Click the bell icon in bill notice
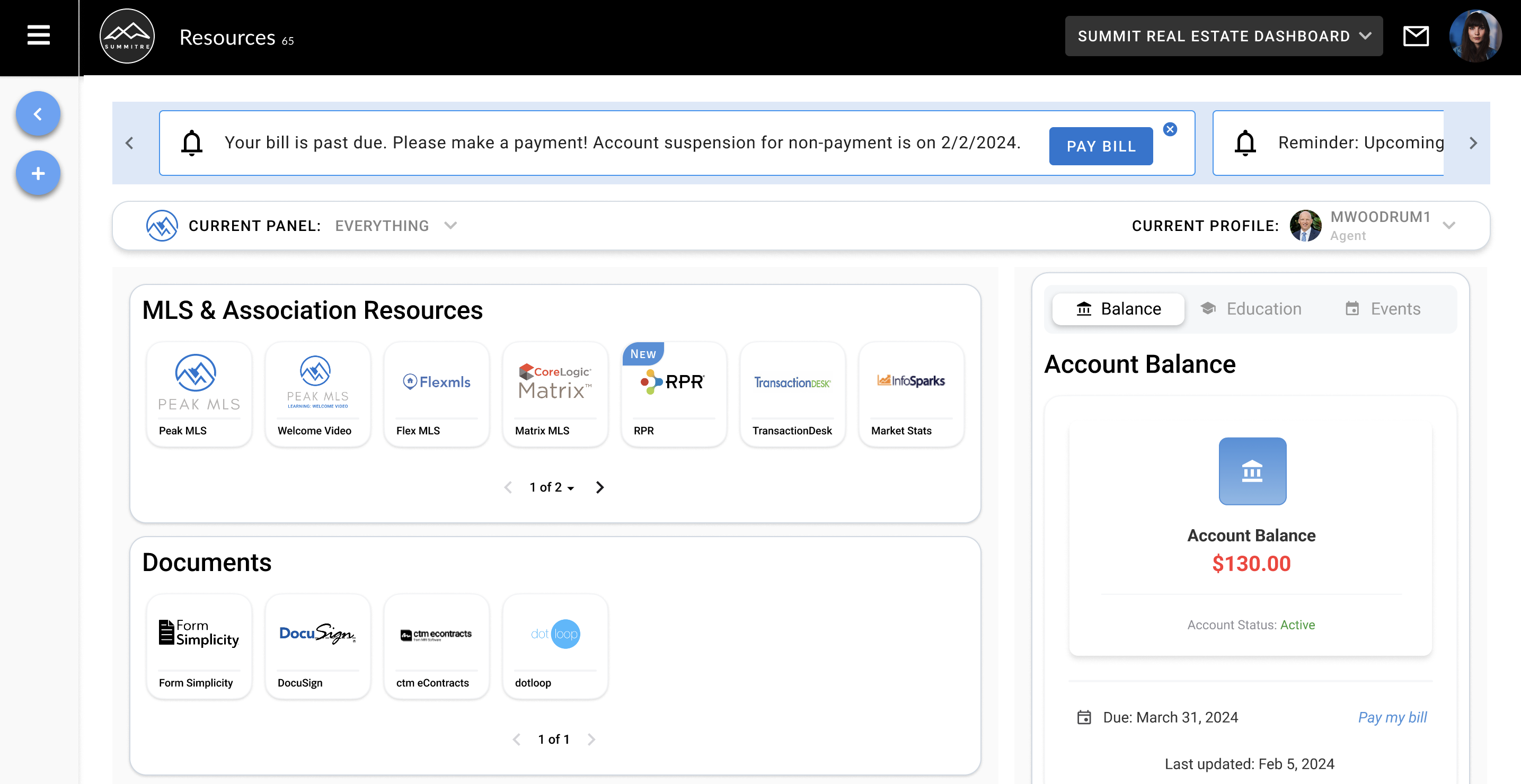Viewport: 1521px width, 784px height. [x=192, y=143]
